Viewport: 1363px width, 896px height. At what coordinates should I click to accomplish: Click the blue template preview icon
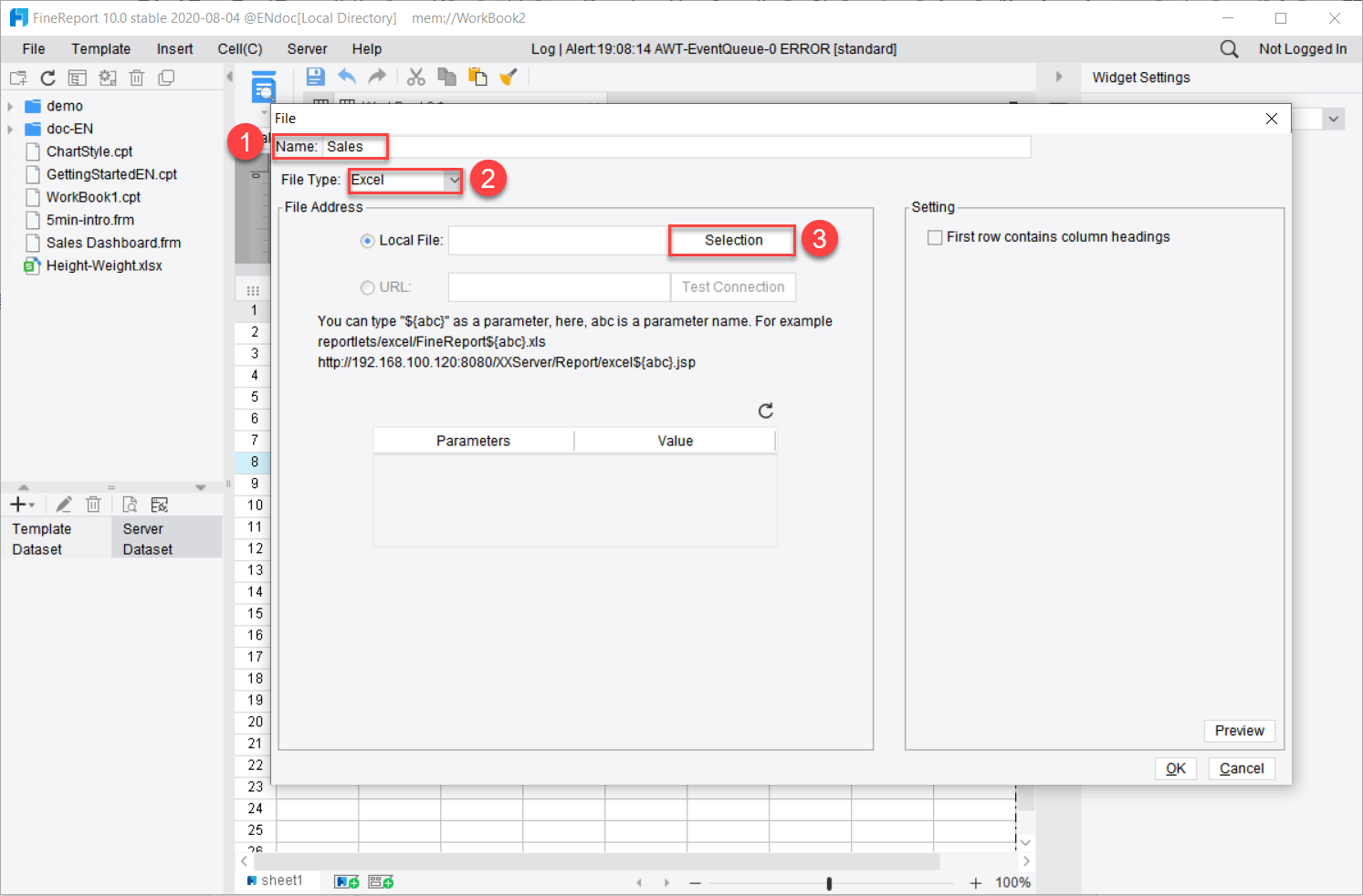(x=264, y=86)
